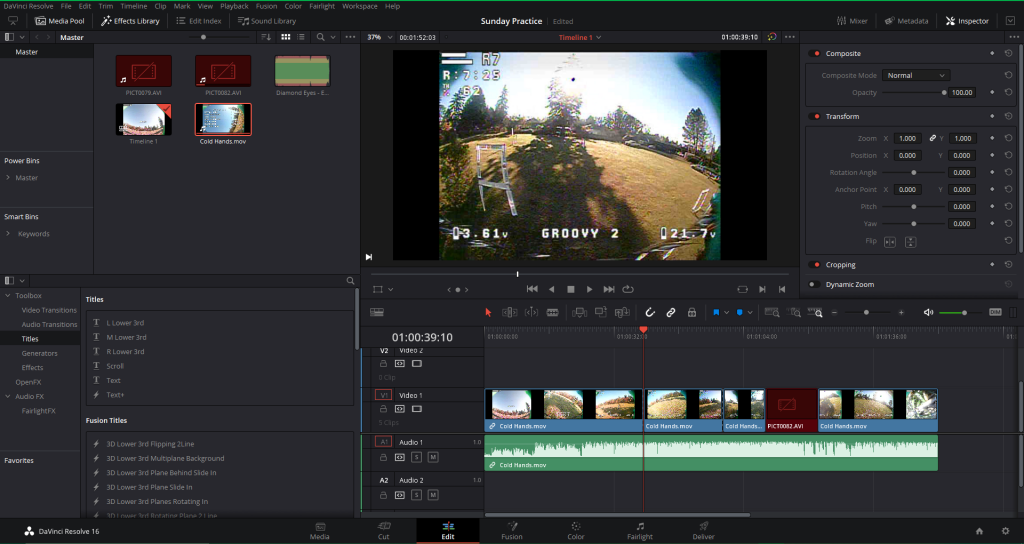Open the Project Settings gear icon
Screen dimensions: 1024x544
coord(1005,531)
